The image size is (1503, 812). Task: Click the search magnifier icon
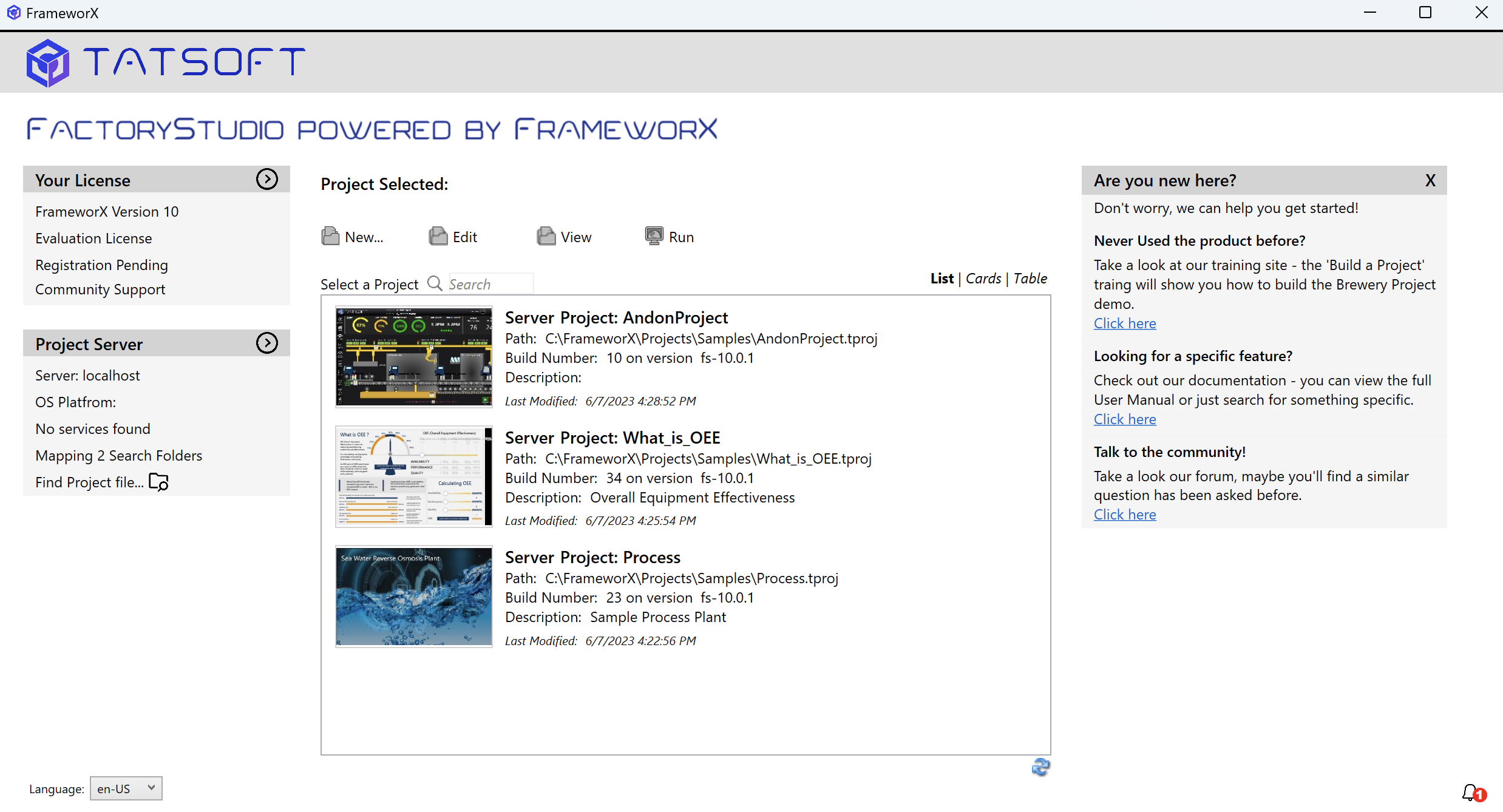tap(435, 283)
